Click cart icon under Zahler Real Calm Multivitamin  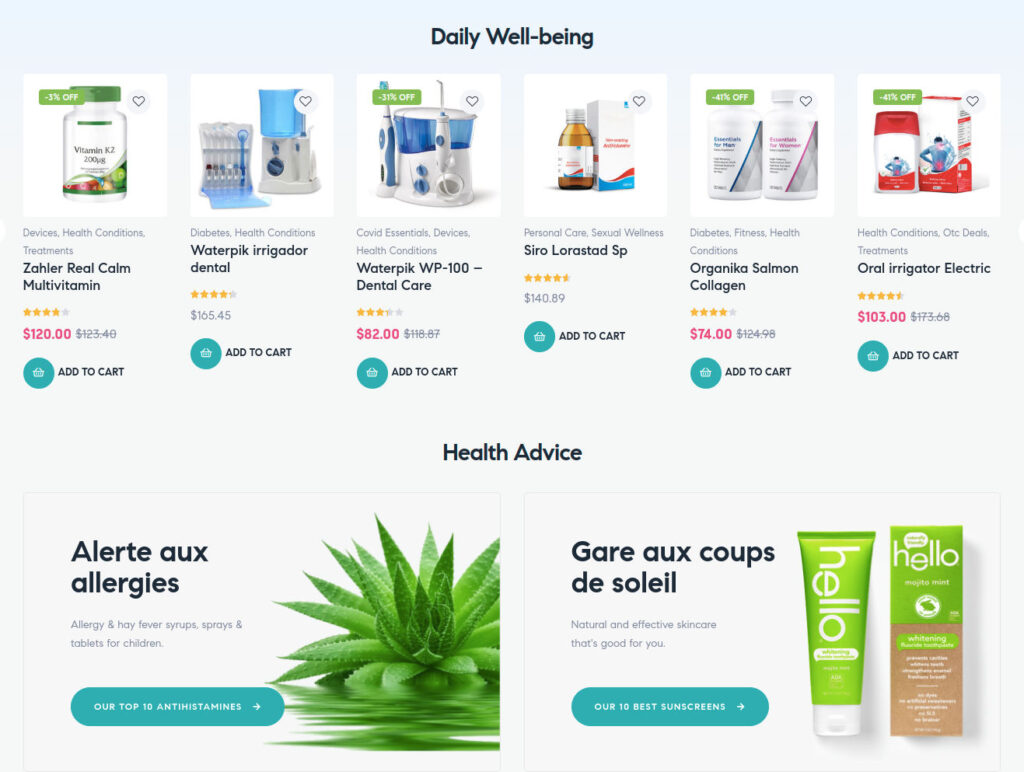coord(39,373)
